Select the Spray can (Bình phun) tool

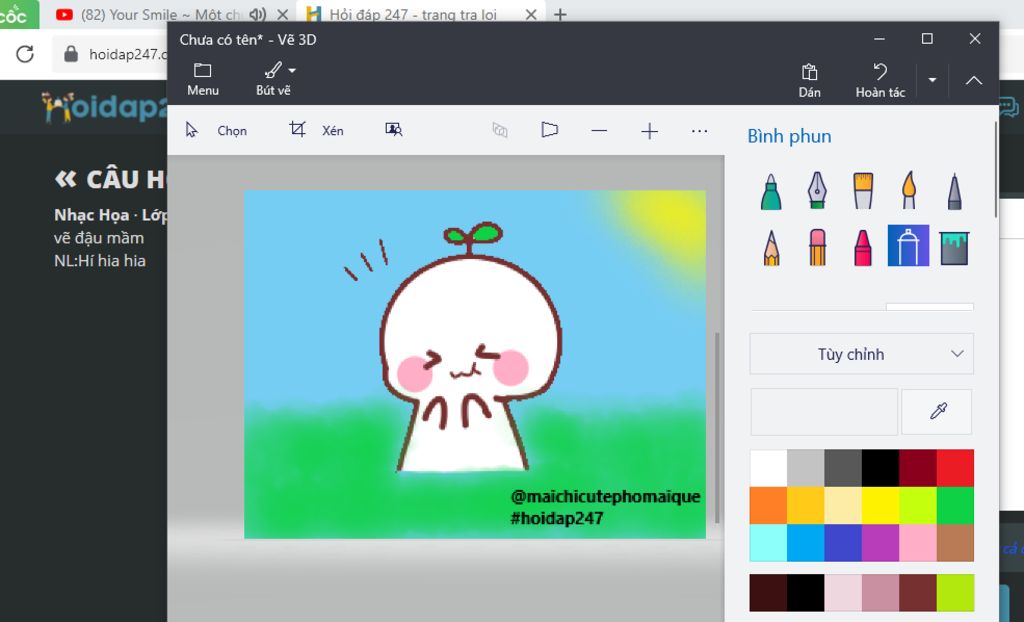click(908, 246)
